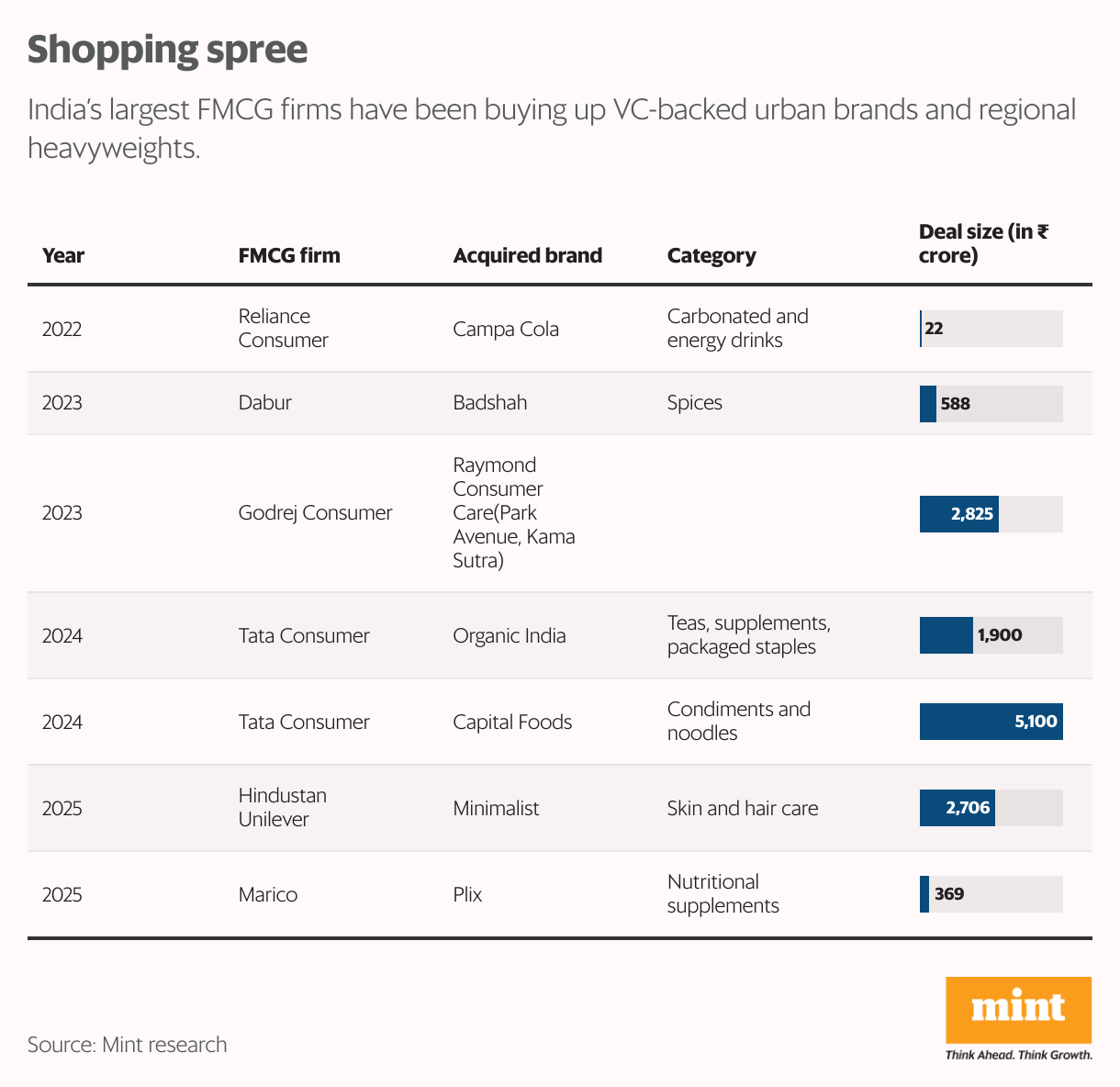Select the Reliance Consumer cell
This screenshot has width=1120, height=1087.
[283, 329]
